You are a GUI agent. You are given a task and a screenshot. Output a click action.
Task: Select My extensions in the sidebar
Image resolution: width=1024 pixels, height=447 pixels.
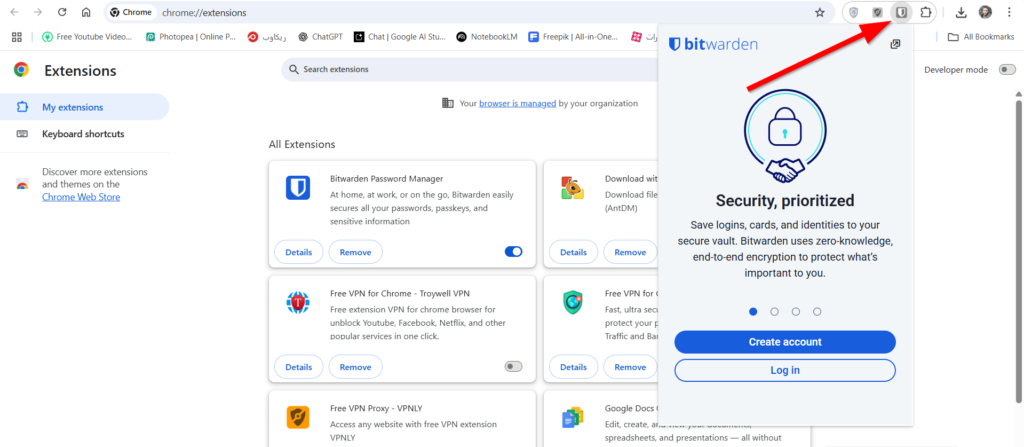click(x=84, y=107)
